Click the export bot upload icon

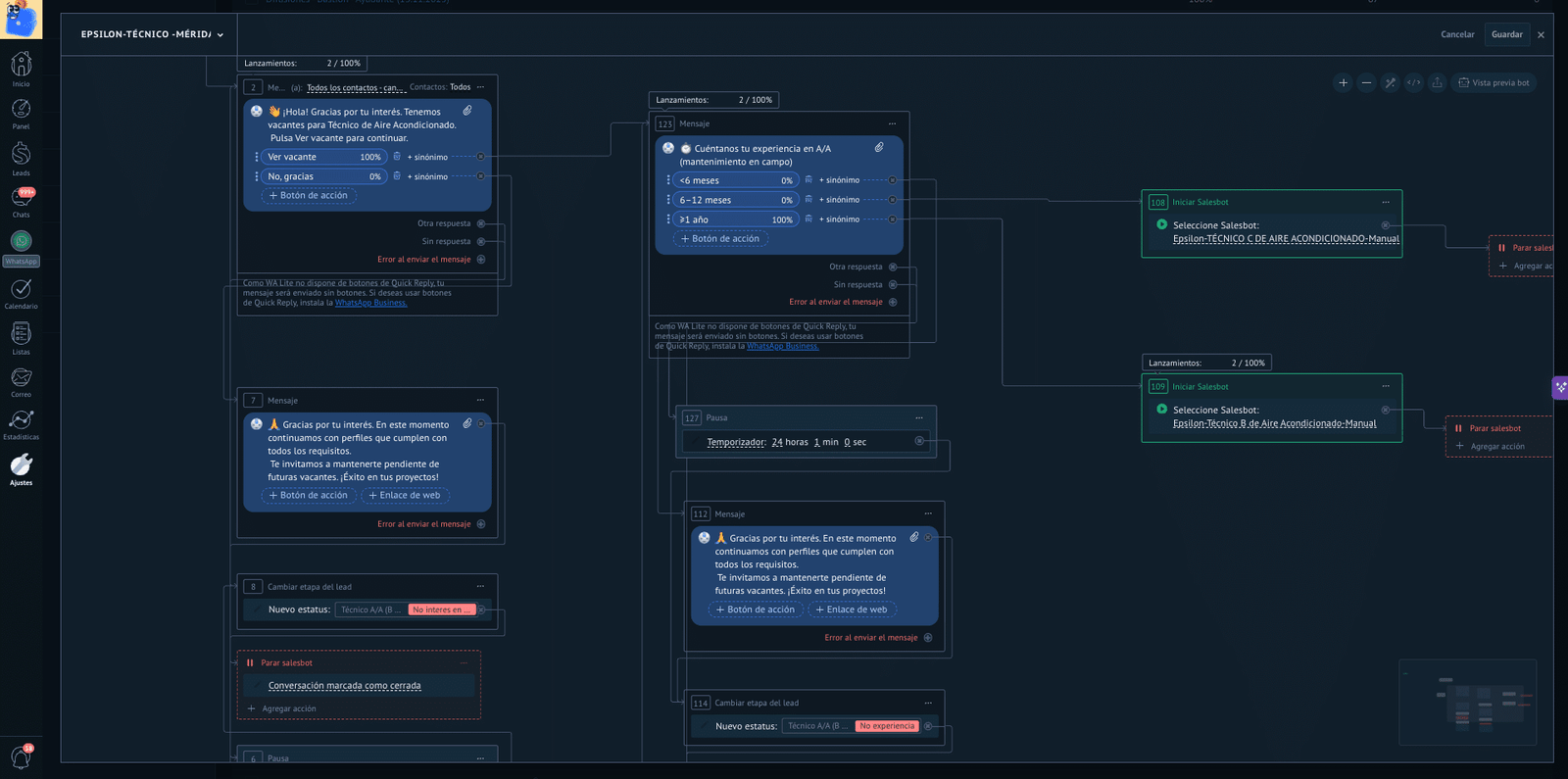click(x=1437, y=83)
